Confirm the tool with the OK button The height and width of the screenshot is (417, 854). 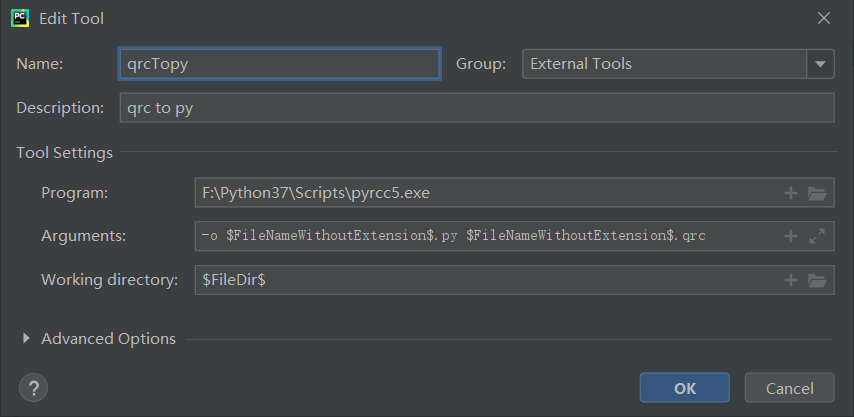click(685, 388)
